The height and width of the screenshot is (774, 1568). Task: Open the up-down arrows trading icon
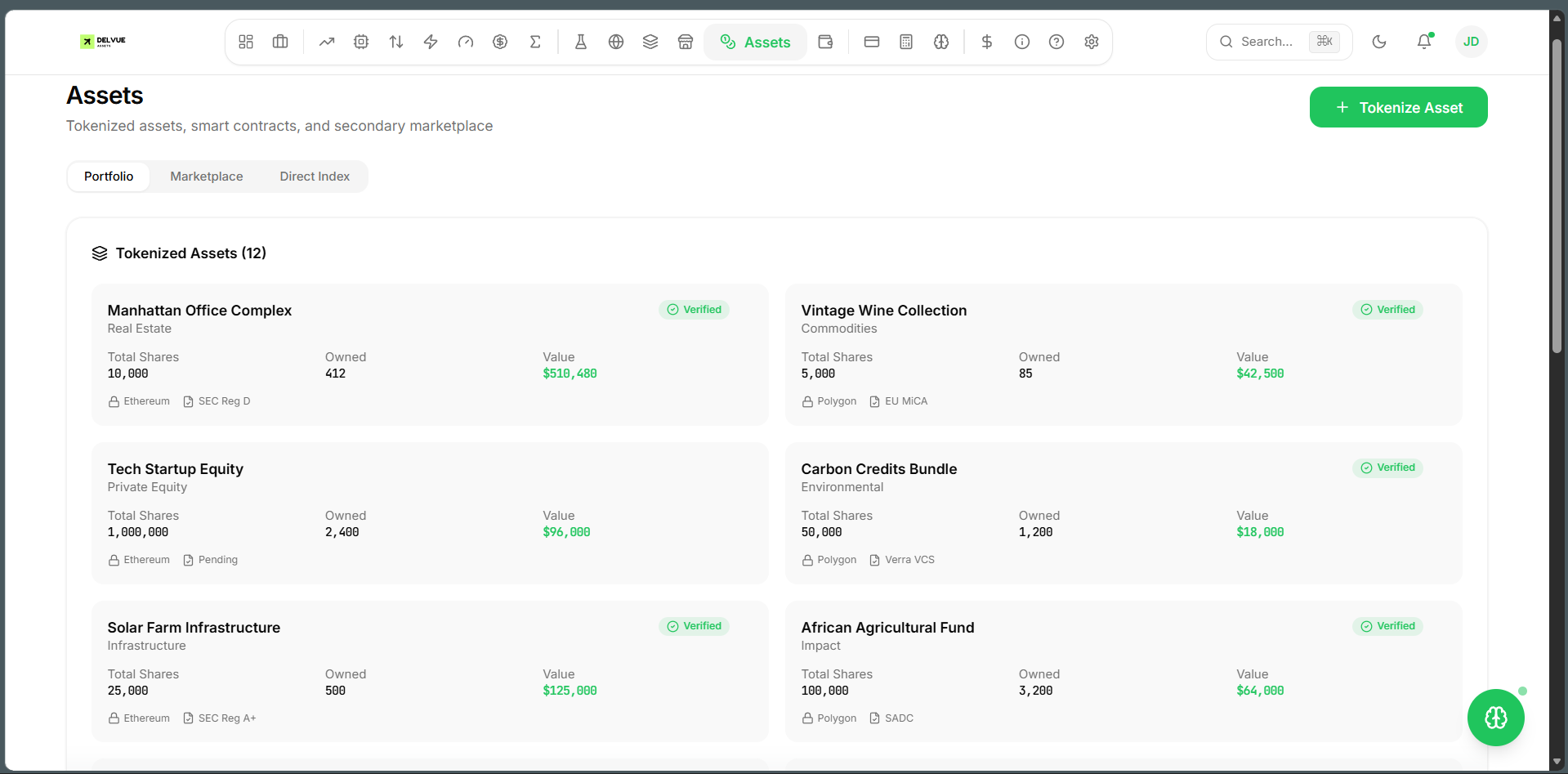coord(396,42)
